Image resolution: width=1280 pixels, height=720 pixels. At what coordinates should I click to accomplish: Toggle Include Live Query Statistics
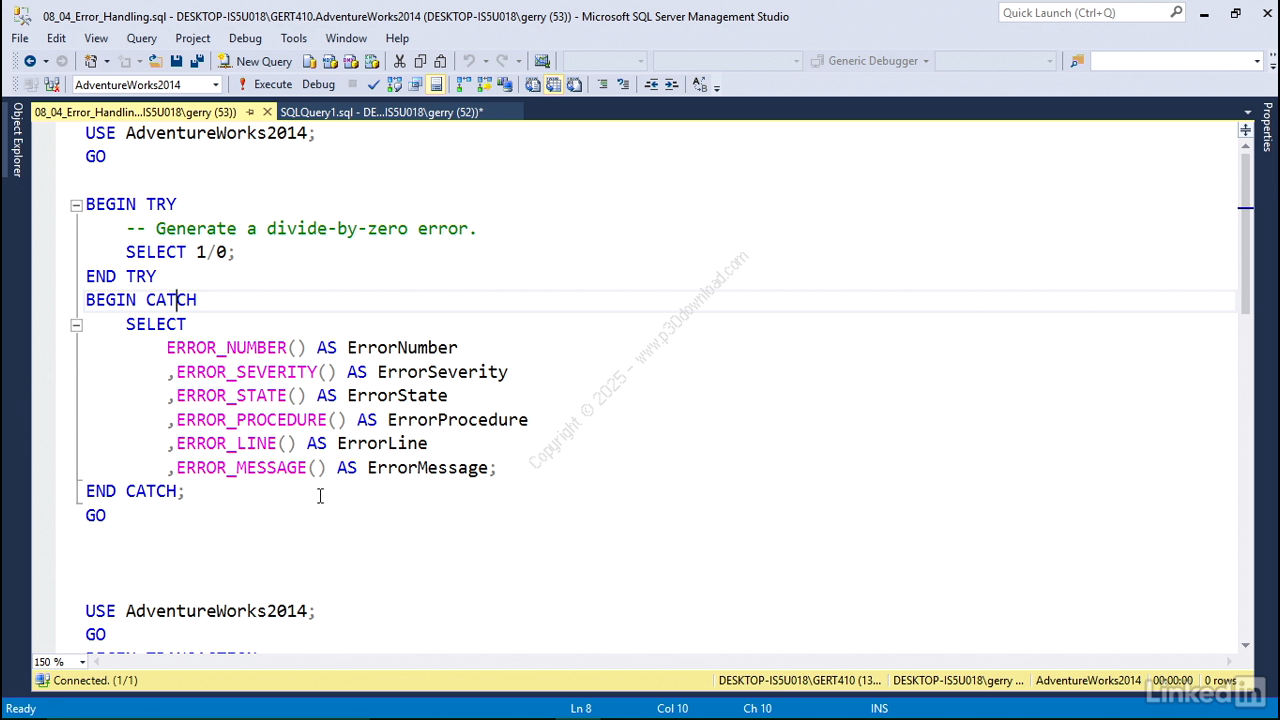pyautogui.click(x=484, y=85)
